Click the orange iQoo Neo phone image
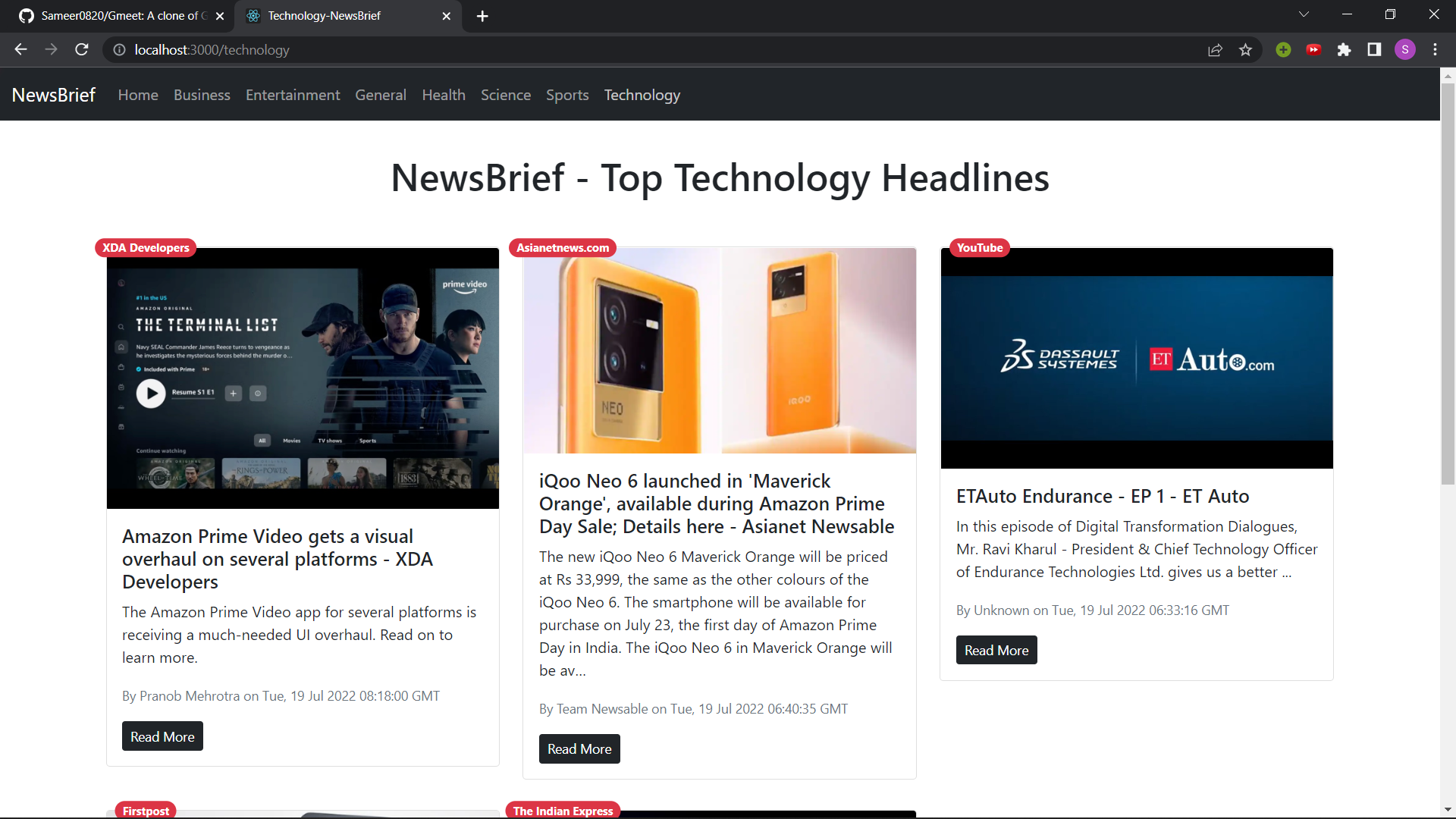 720,350
